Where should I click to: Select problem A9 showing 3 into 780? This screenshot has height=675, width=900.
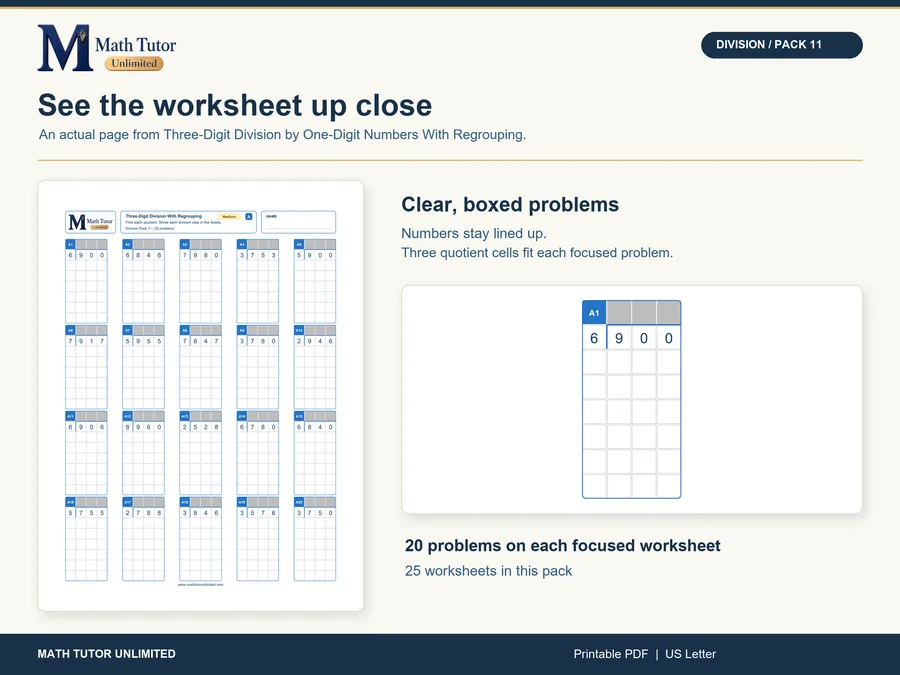click(x=258, y=367)
